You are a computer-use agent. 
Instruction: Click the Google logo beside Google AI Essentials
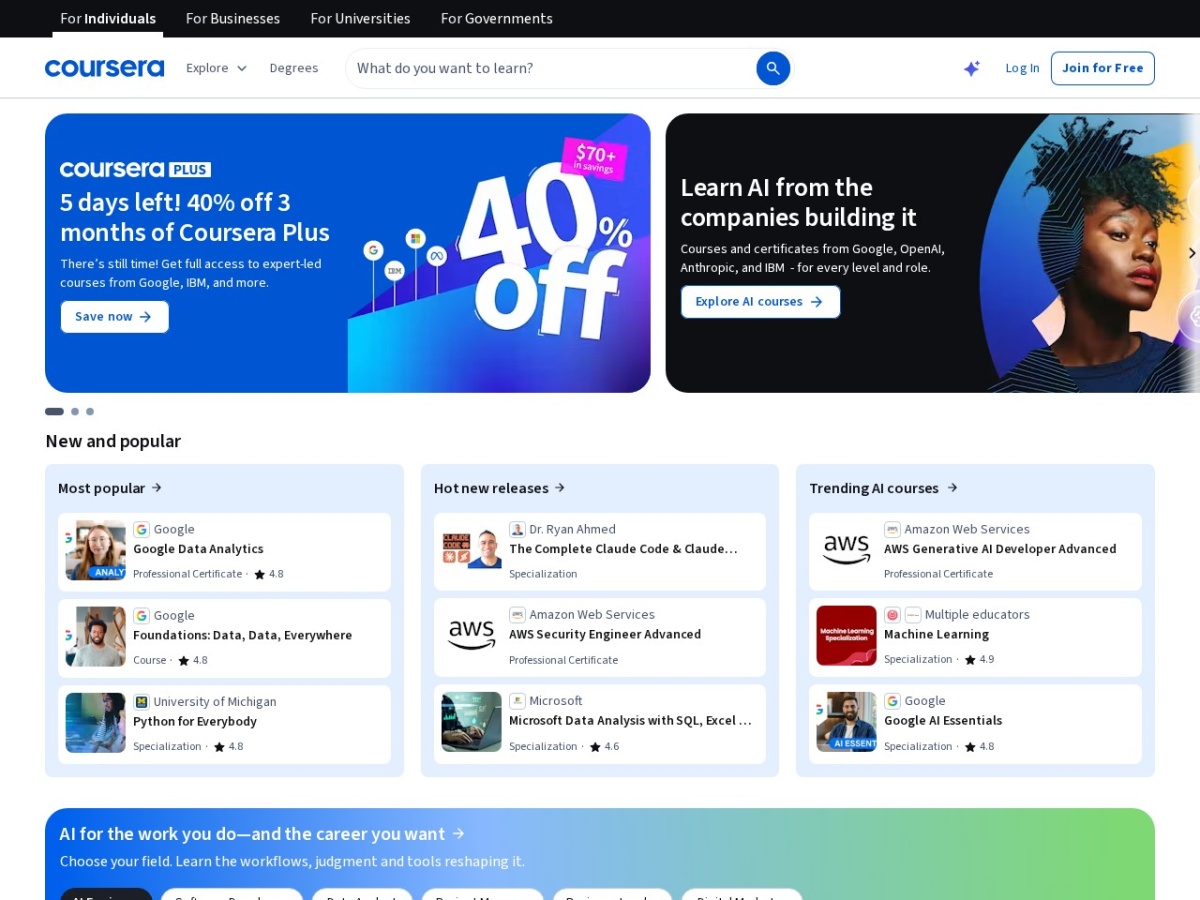pyautogui.click(x=892, y=701)
